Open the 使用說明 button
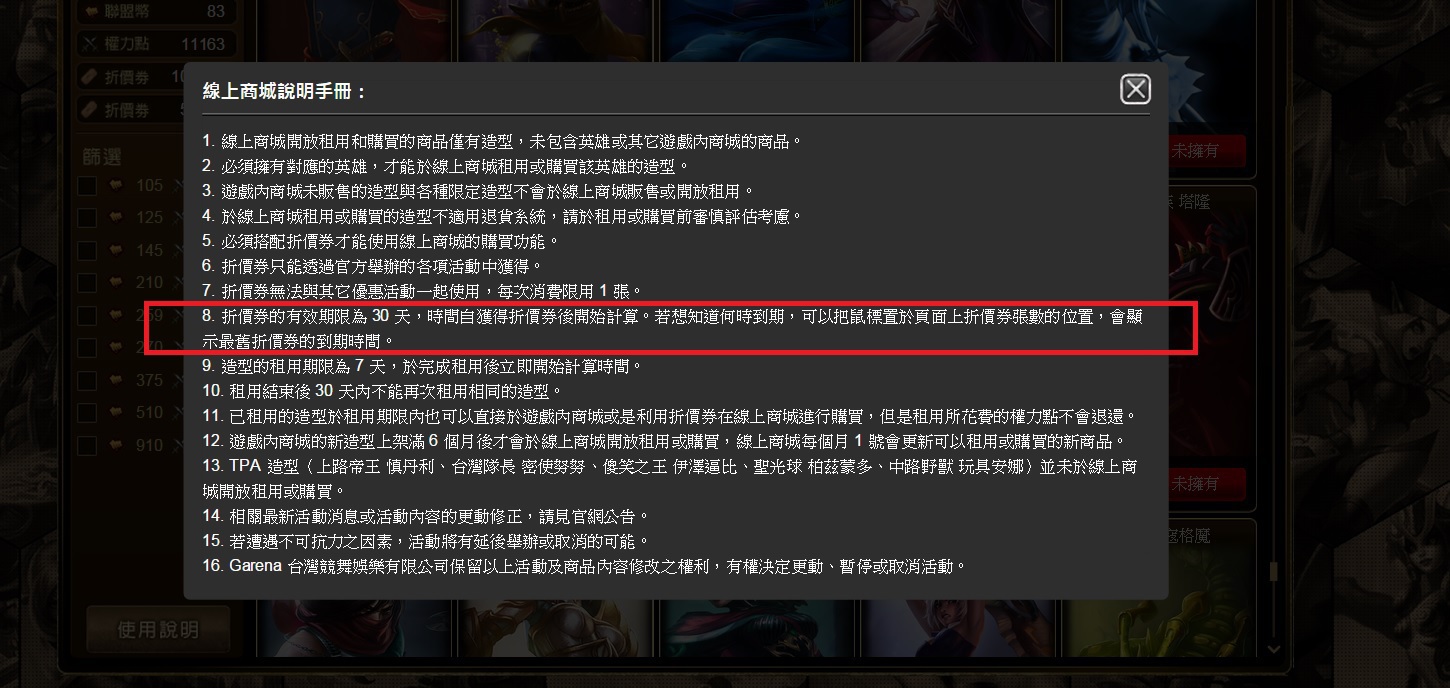Screen dimensions: 1450x688 point(158,629)
